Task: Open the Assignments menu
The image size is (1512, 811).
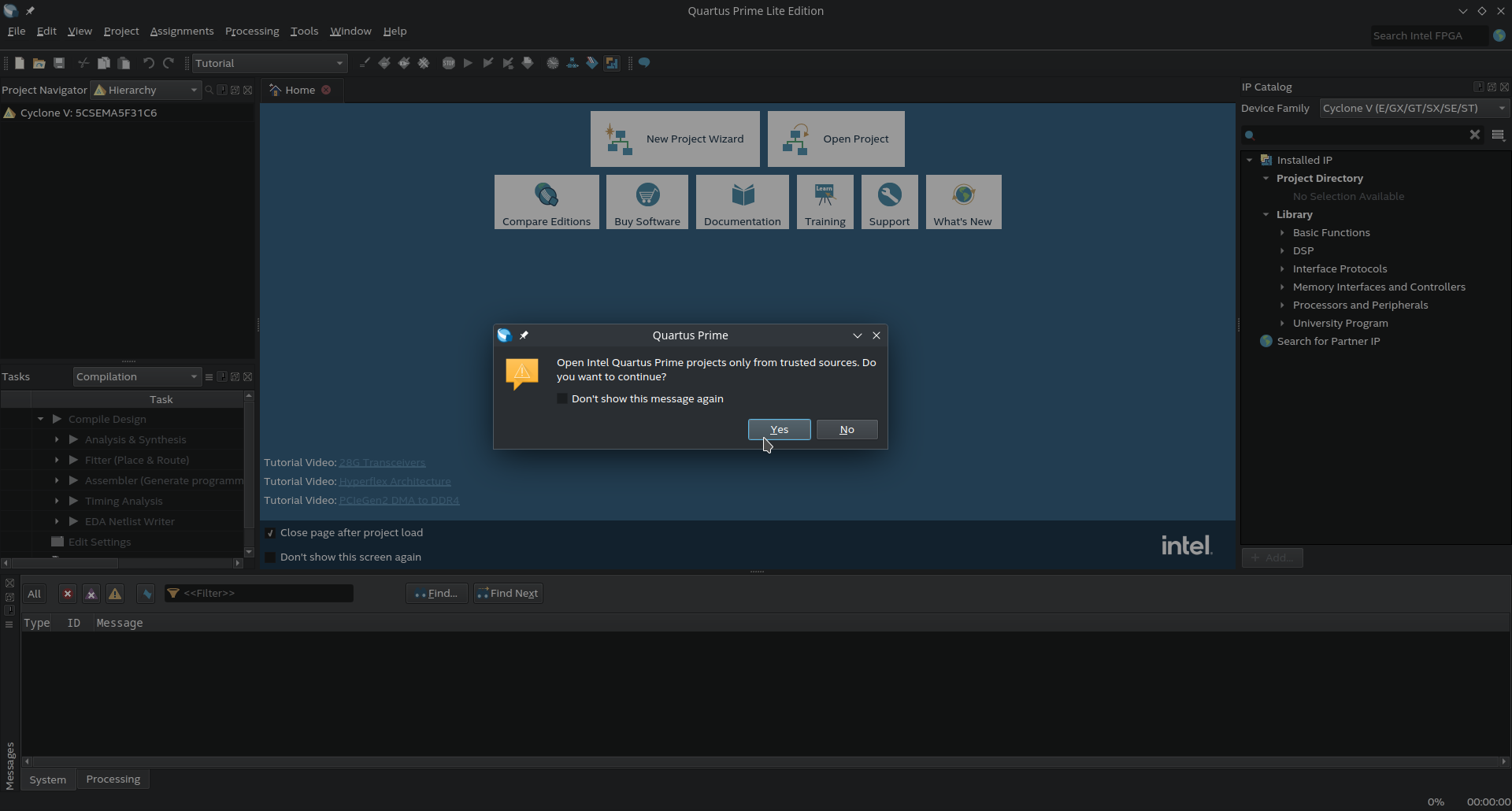Action: (182, 31)
